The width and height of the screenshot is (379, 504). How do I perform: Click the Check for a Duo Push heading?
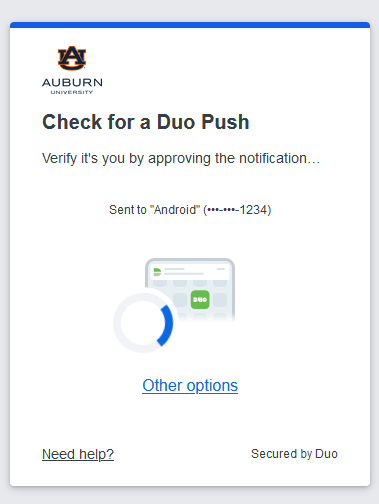146,122
